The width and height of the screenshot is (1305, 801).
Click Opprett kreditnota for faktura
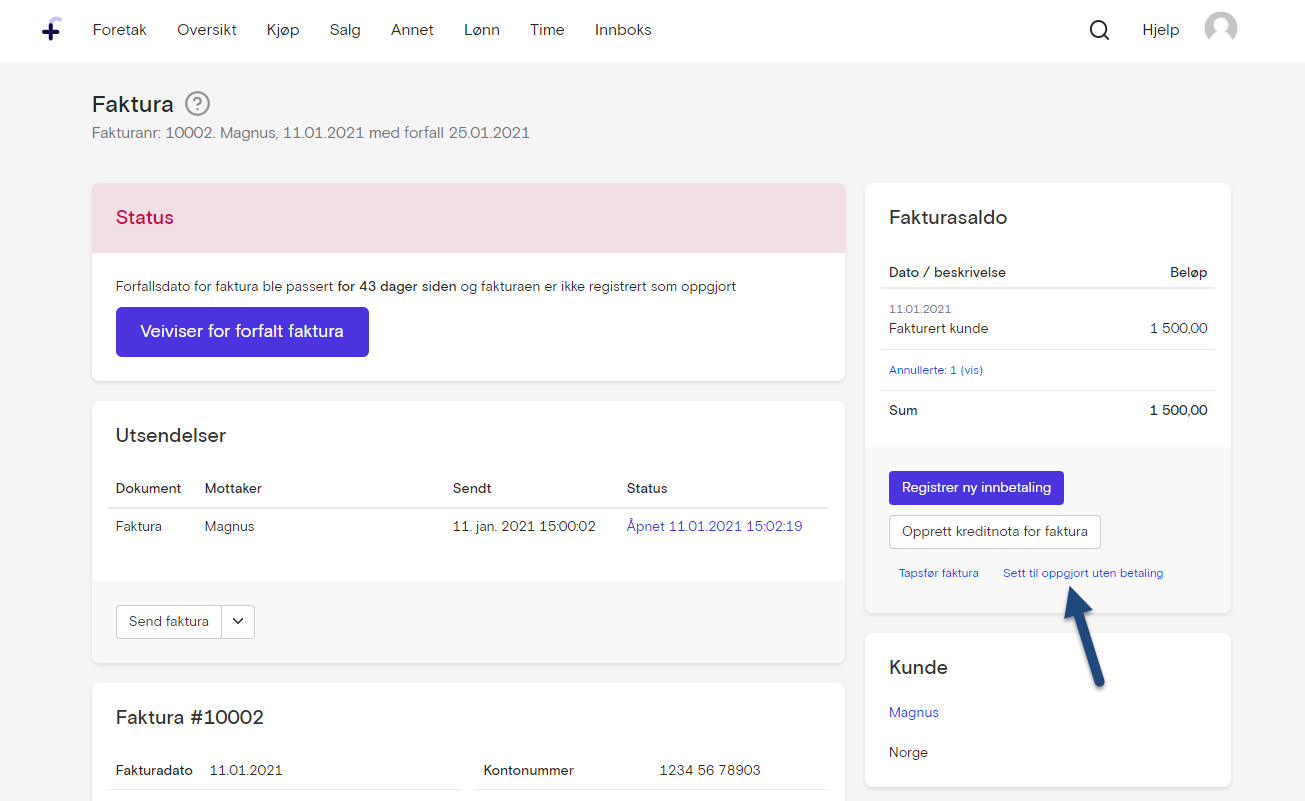point(995,532)
